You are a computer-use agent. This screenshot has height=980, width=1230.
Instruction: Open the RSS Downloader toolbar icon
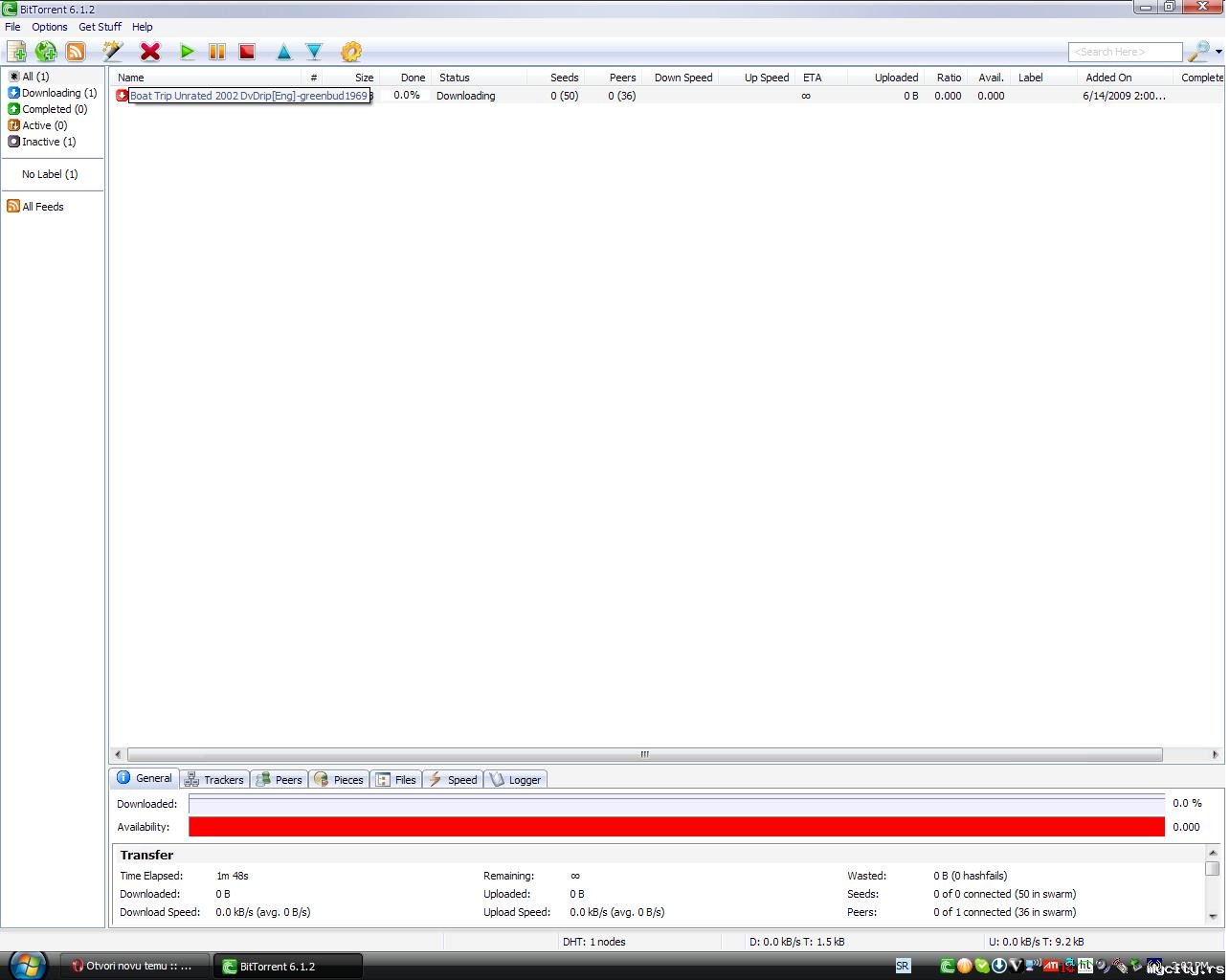pos(76,52)
